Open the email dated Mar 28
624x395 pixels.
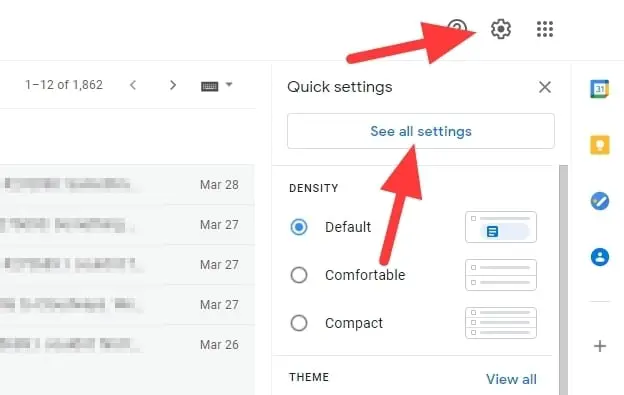(127, 185)
